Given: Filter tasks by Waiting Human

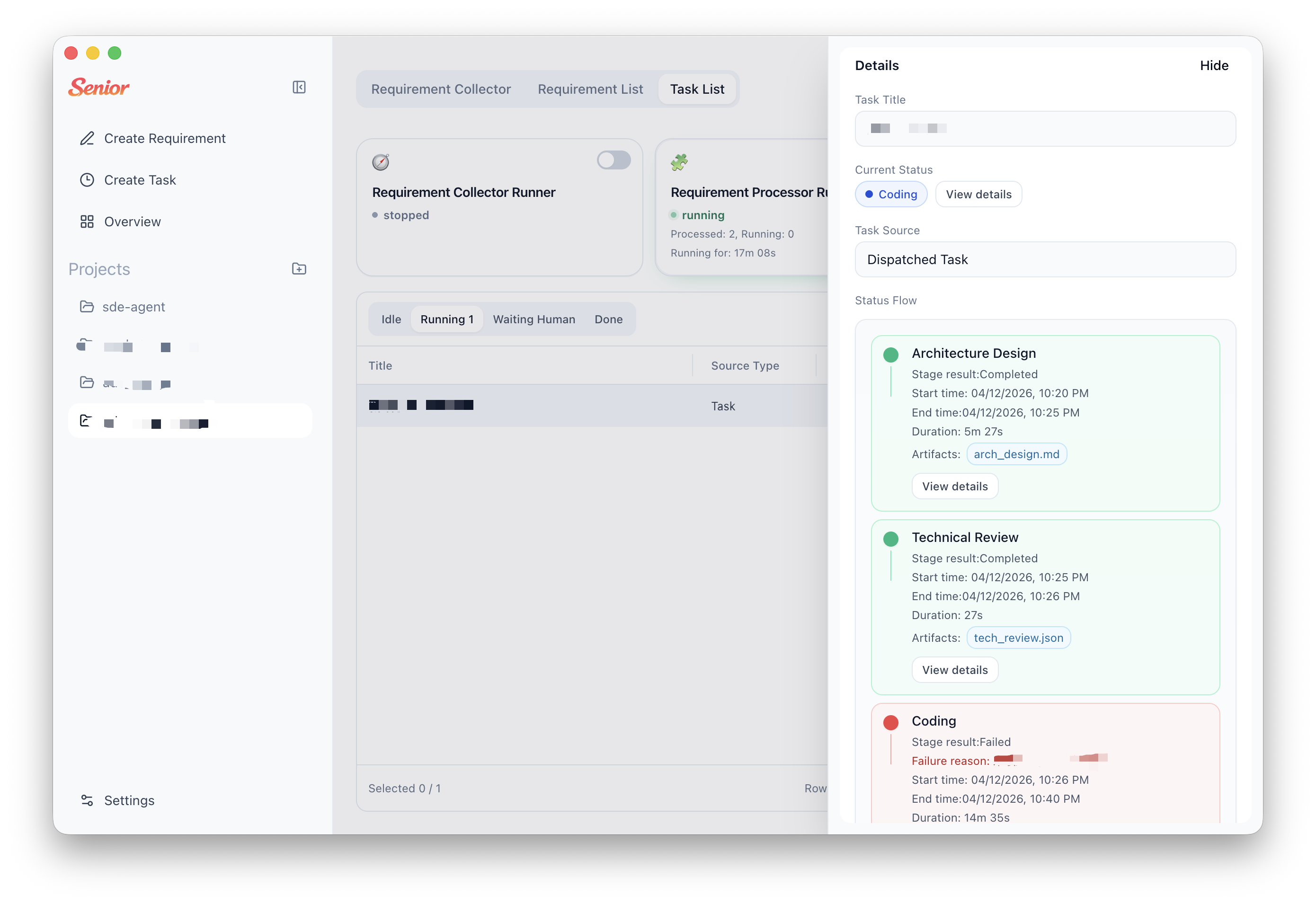Looking at the screenshot, I should coord(534,319).
